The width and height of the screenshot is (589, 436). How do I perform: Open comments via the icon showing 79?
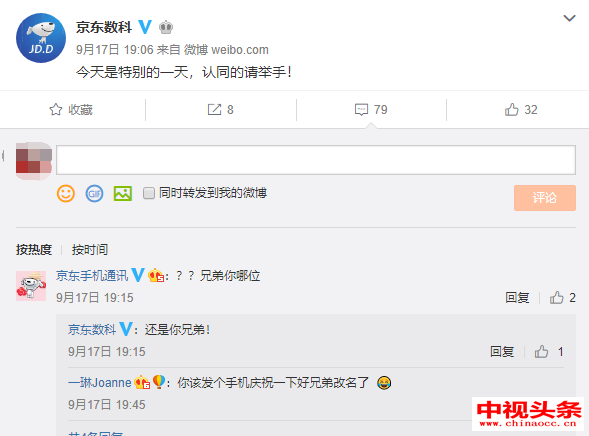pos(371,110)
